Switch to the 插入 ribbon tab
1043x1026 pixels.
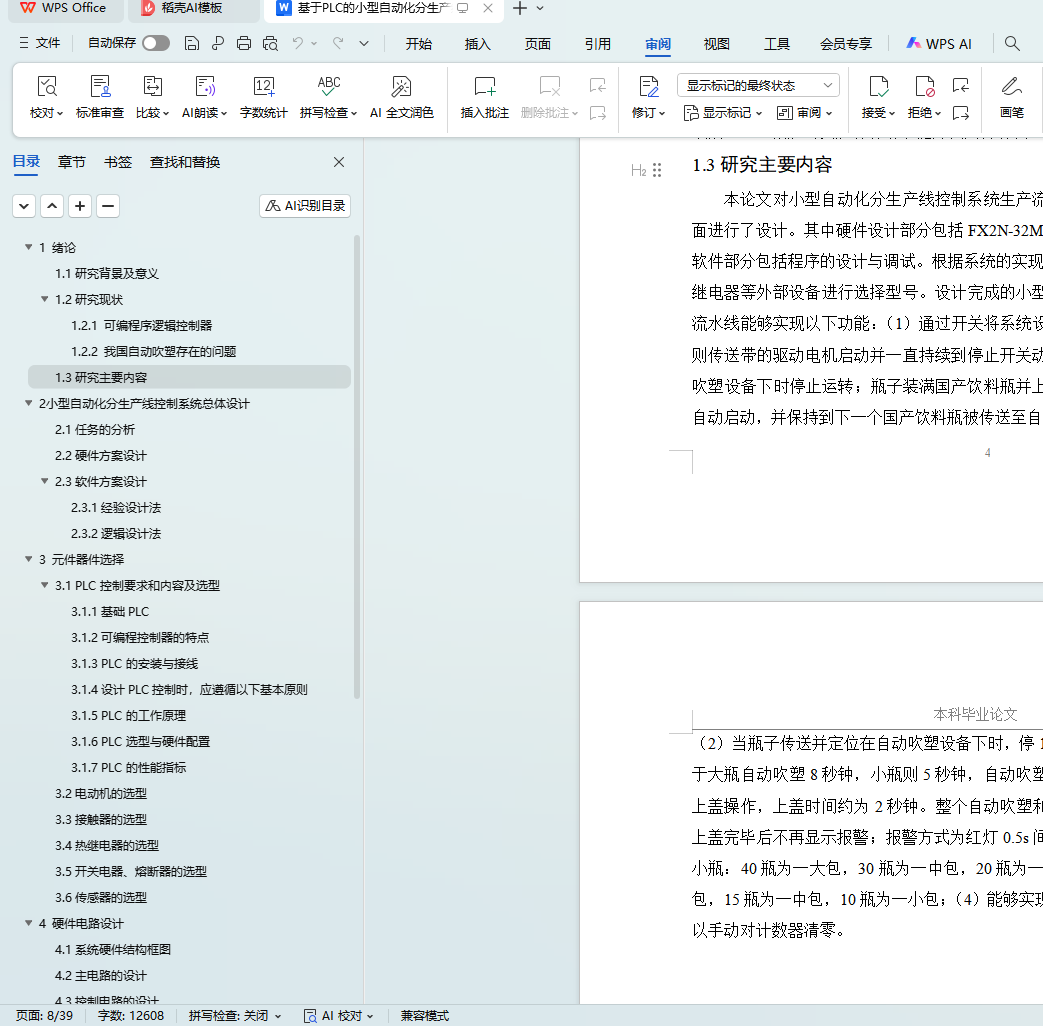coord(478,44)
